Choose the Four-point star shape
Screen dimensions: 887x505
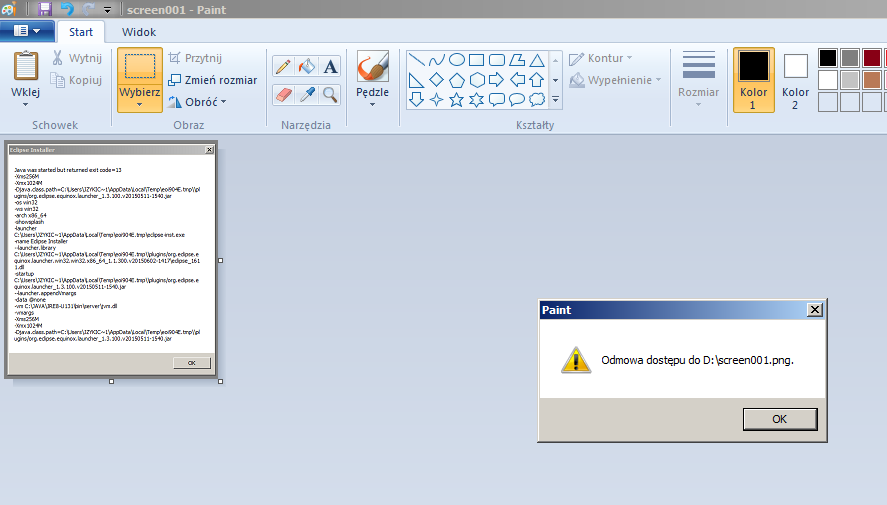pos(436,100)
